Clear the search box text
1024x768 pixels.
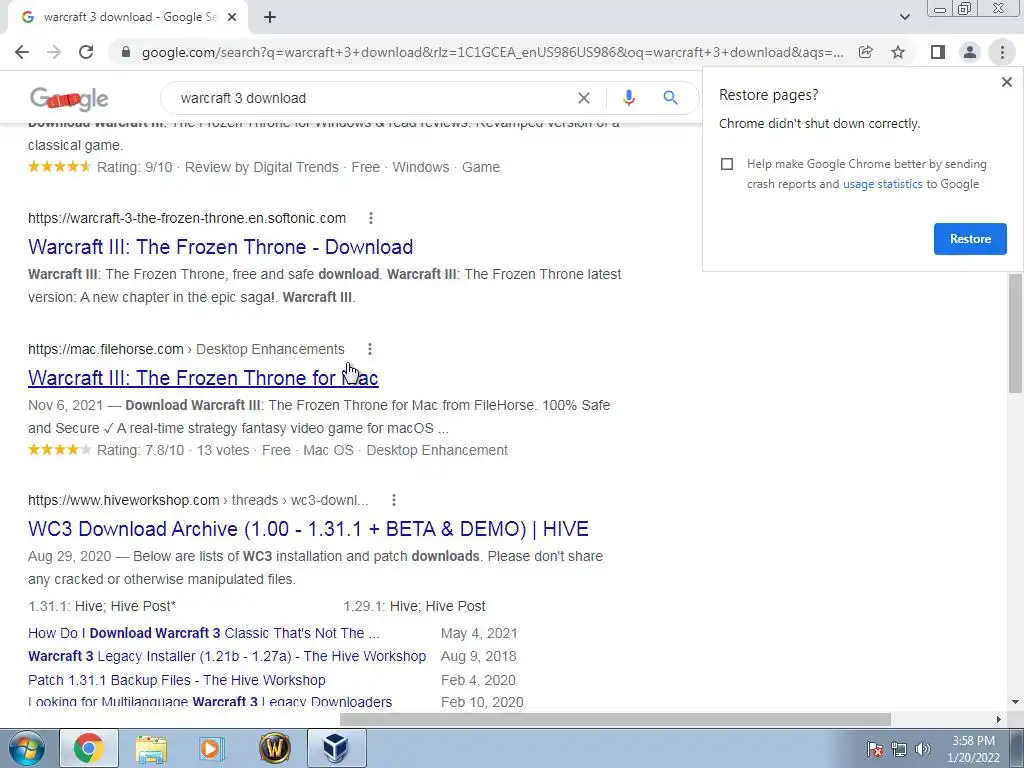[584, 98]
